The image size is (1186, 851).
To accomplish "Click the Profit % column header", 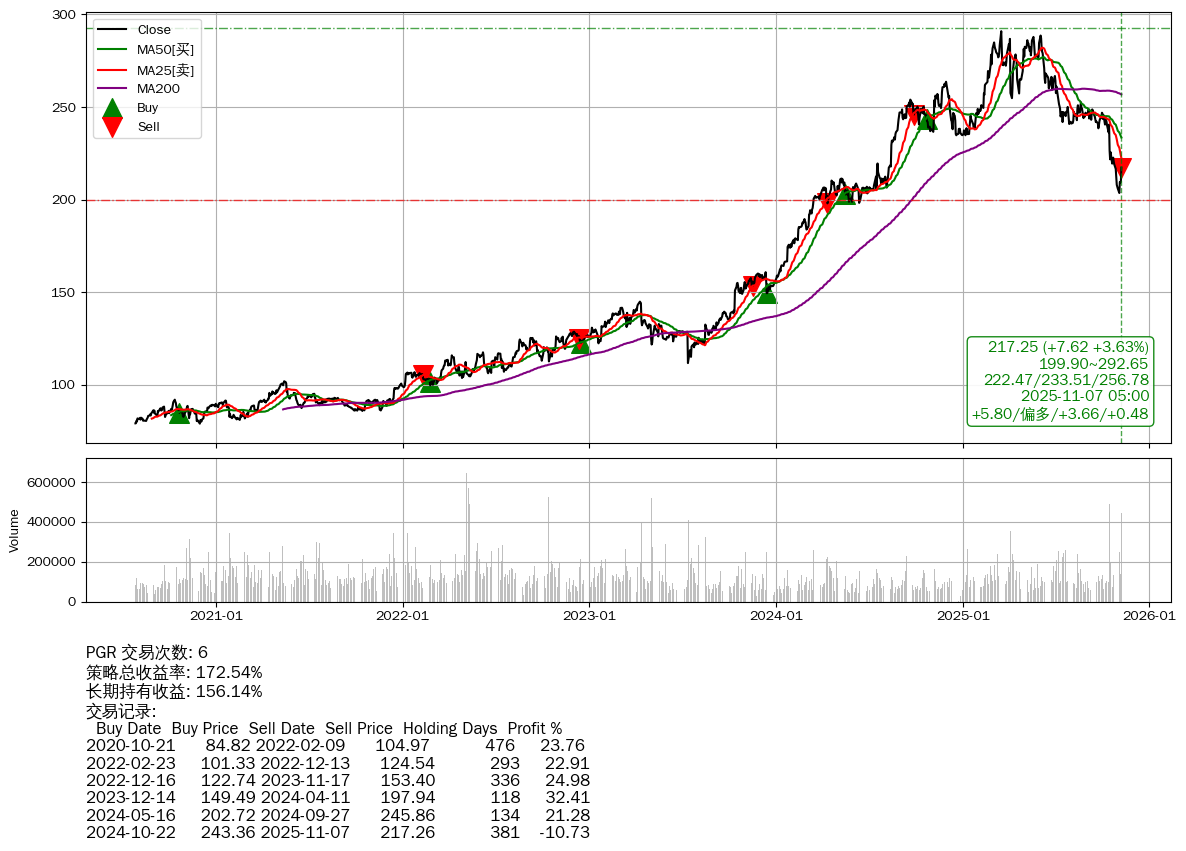I will tap(534, 728).
